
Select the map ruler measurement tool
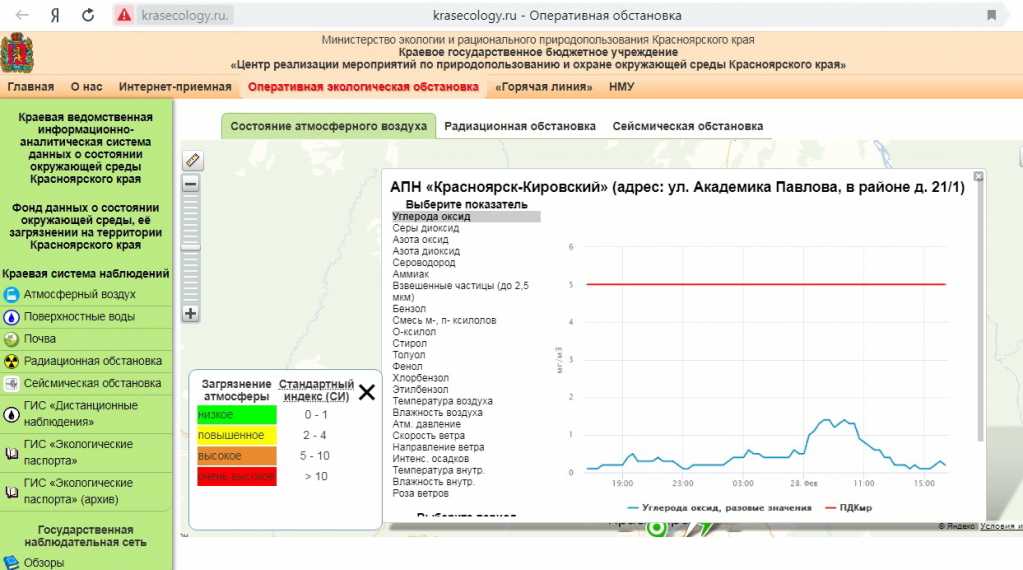pyautogui.click(x=192, y=160)
